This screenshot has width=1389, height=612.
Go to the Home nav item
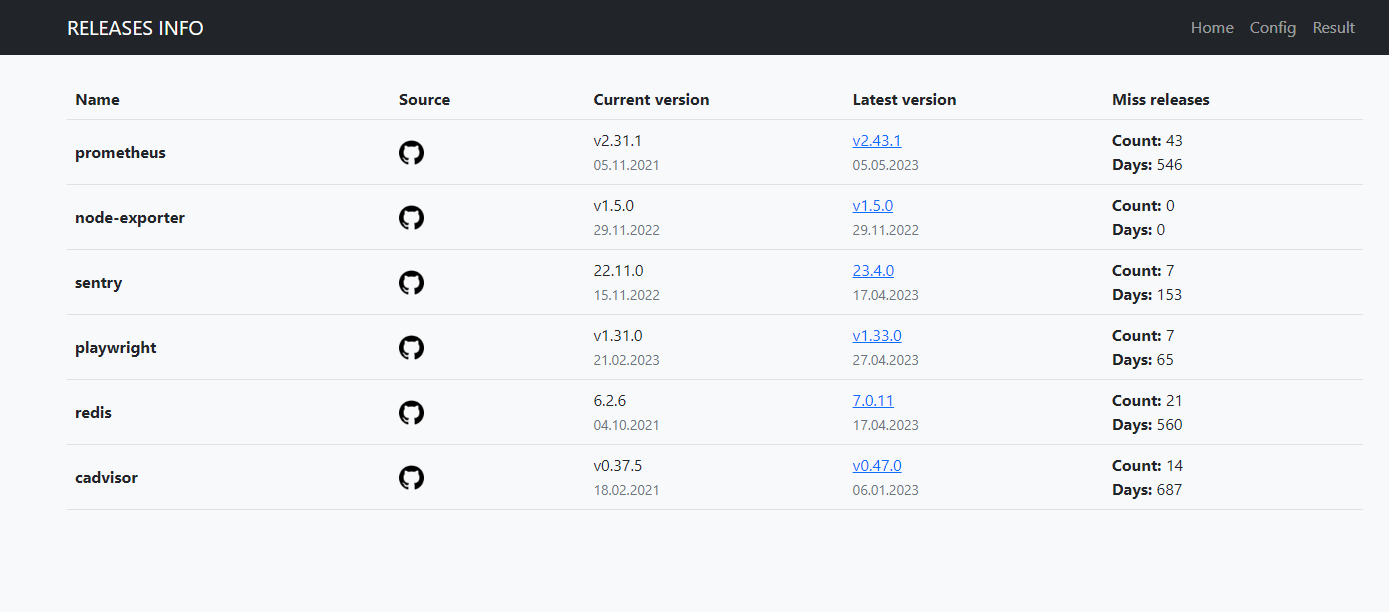[1212, 28]
